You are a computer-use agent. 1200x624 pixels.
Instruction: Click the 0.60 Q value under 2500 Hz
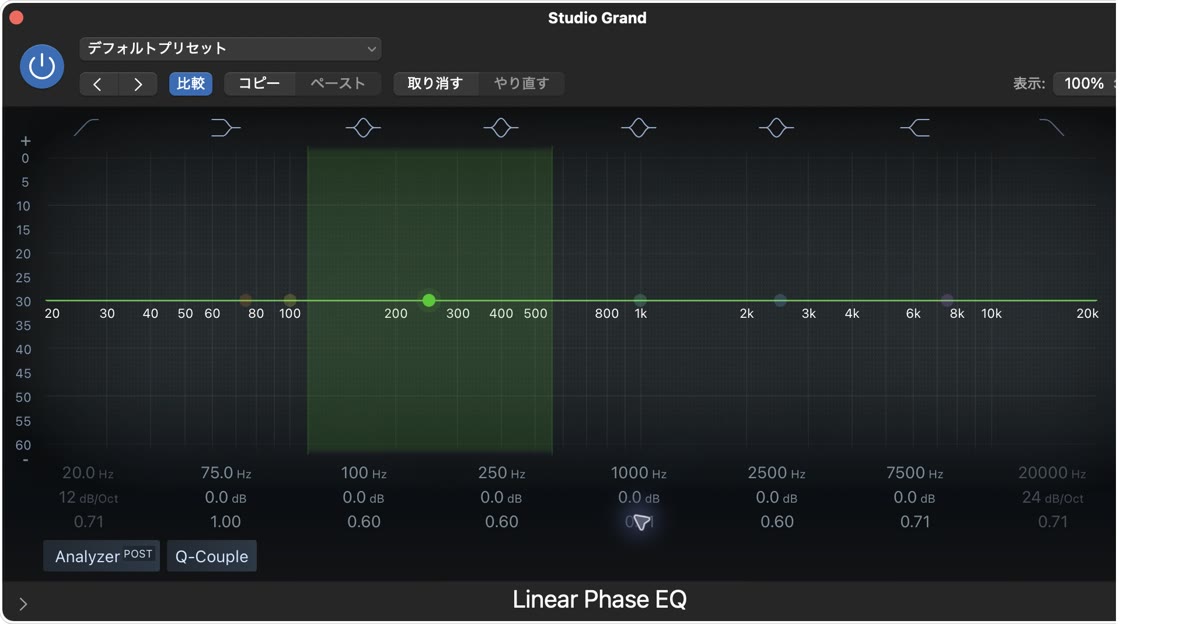pos(776,521)
